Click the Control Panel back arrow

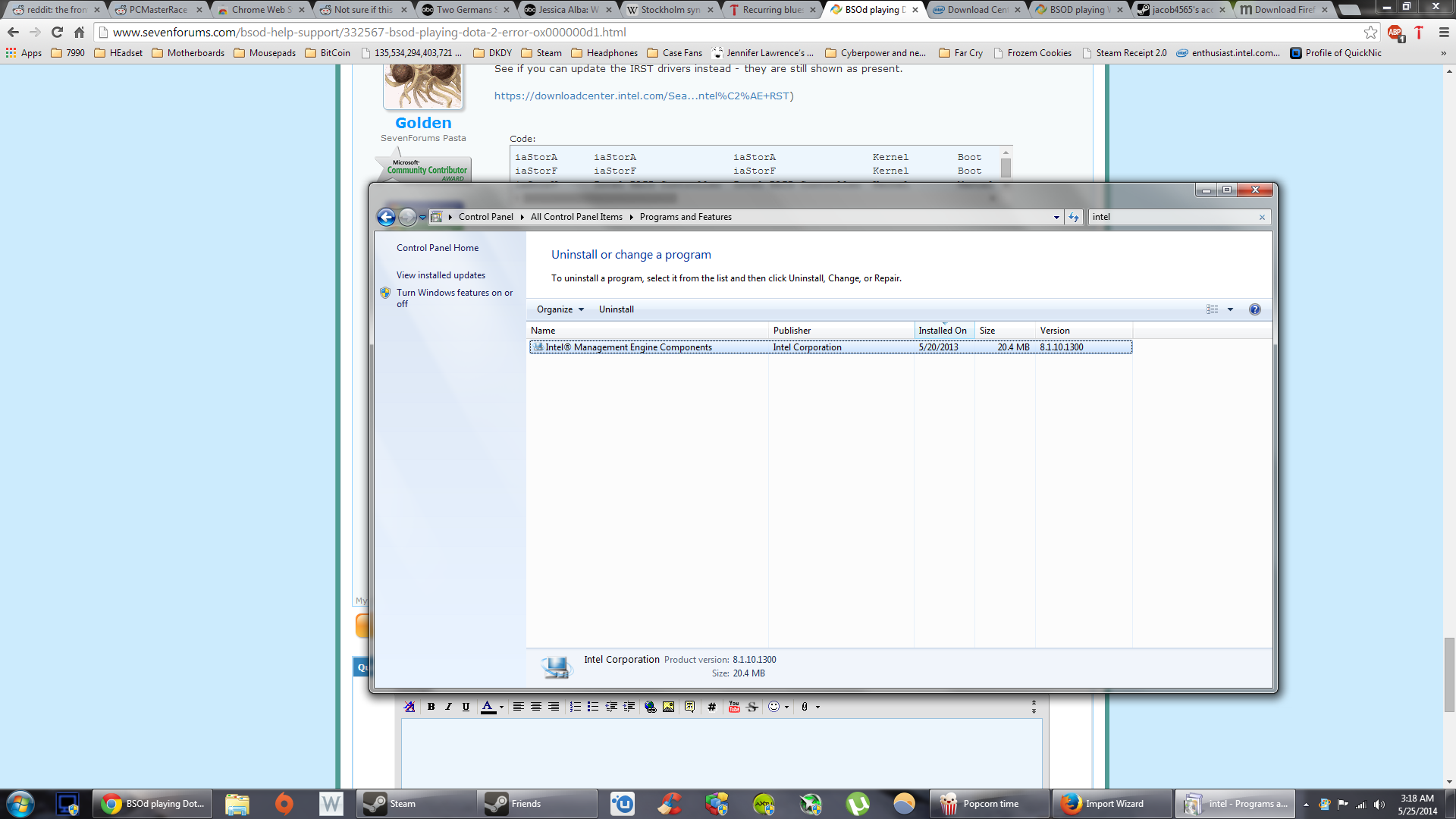point(386,217)
